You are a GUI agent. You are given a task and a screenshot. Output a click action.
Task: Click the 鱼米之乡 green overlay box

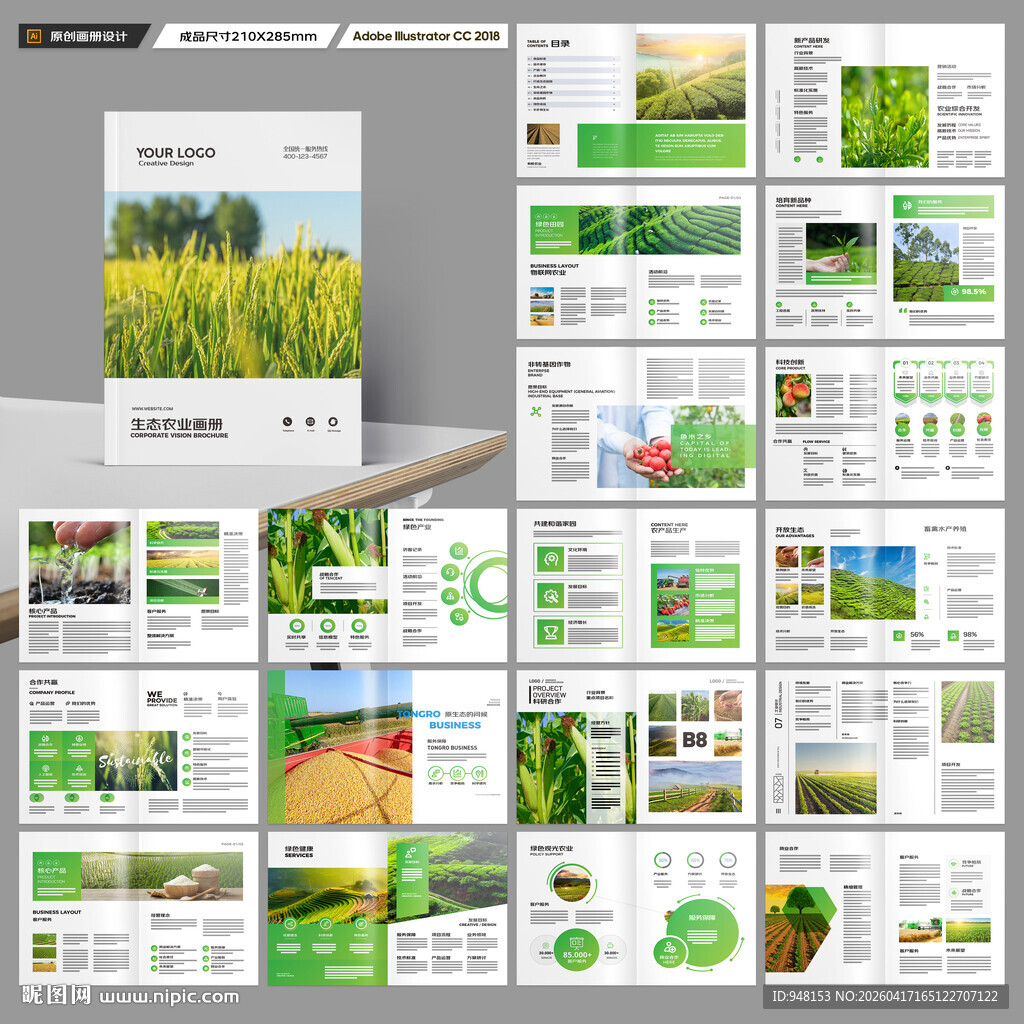click(x=713, y=446)
